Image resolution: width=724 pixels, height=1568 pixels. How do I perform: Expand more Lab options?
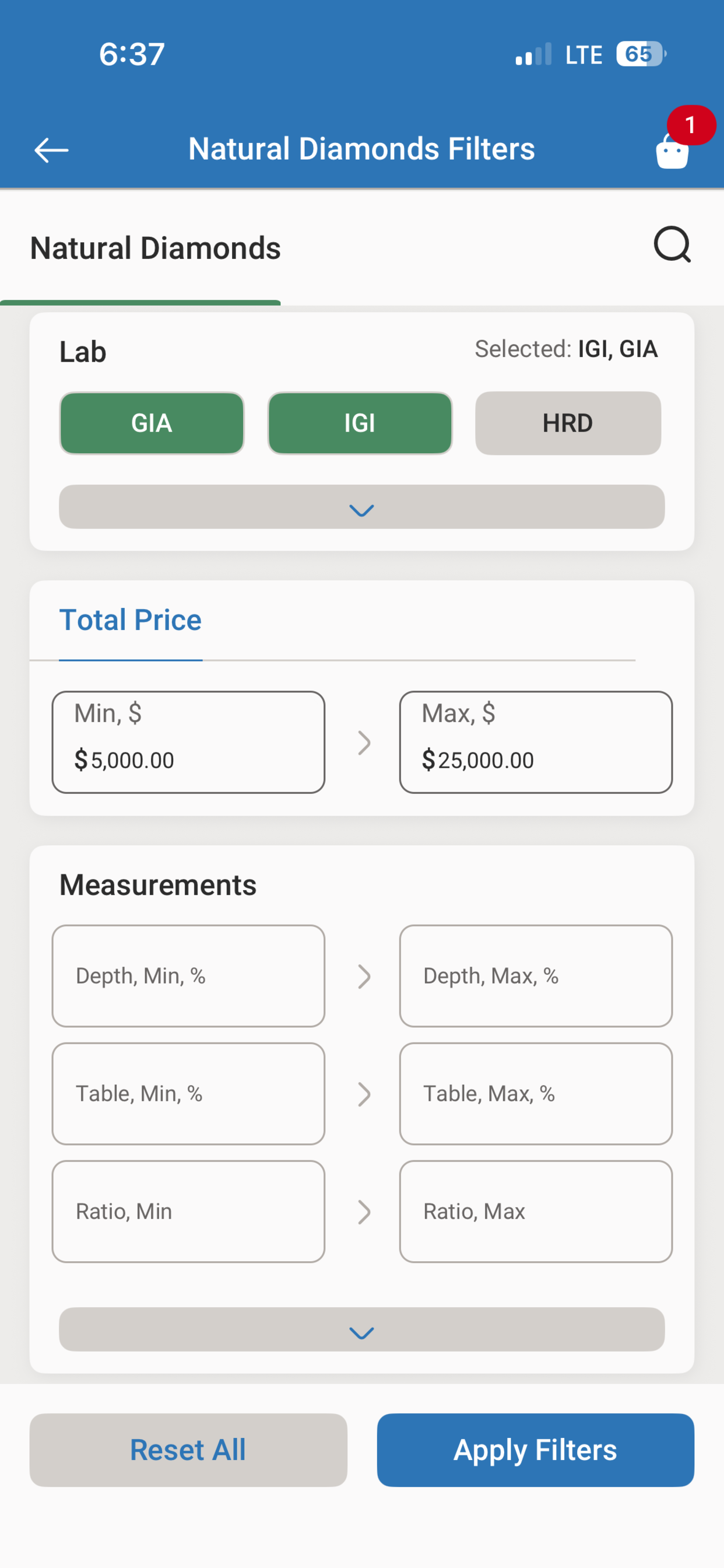362,507
